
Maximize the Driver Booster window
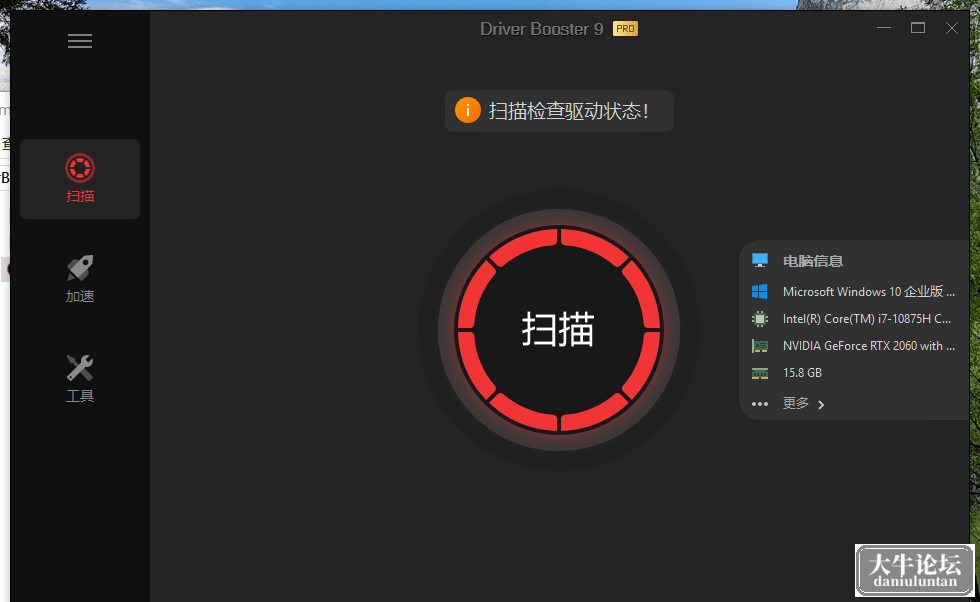click(x=918, y=28)
